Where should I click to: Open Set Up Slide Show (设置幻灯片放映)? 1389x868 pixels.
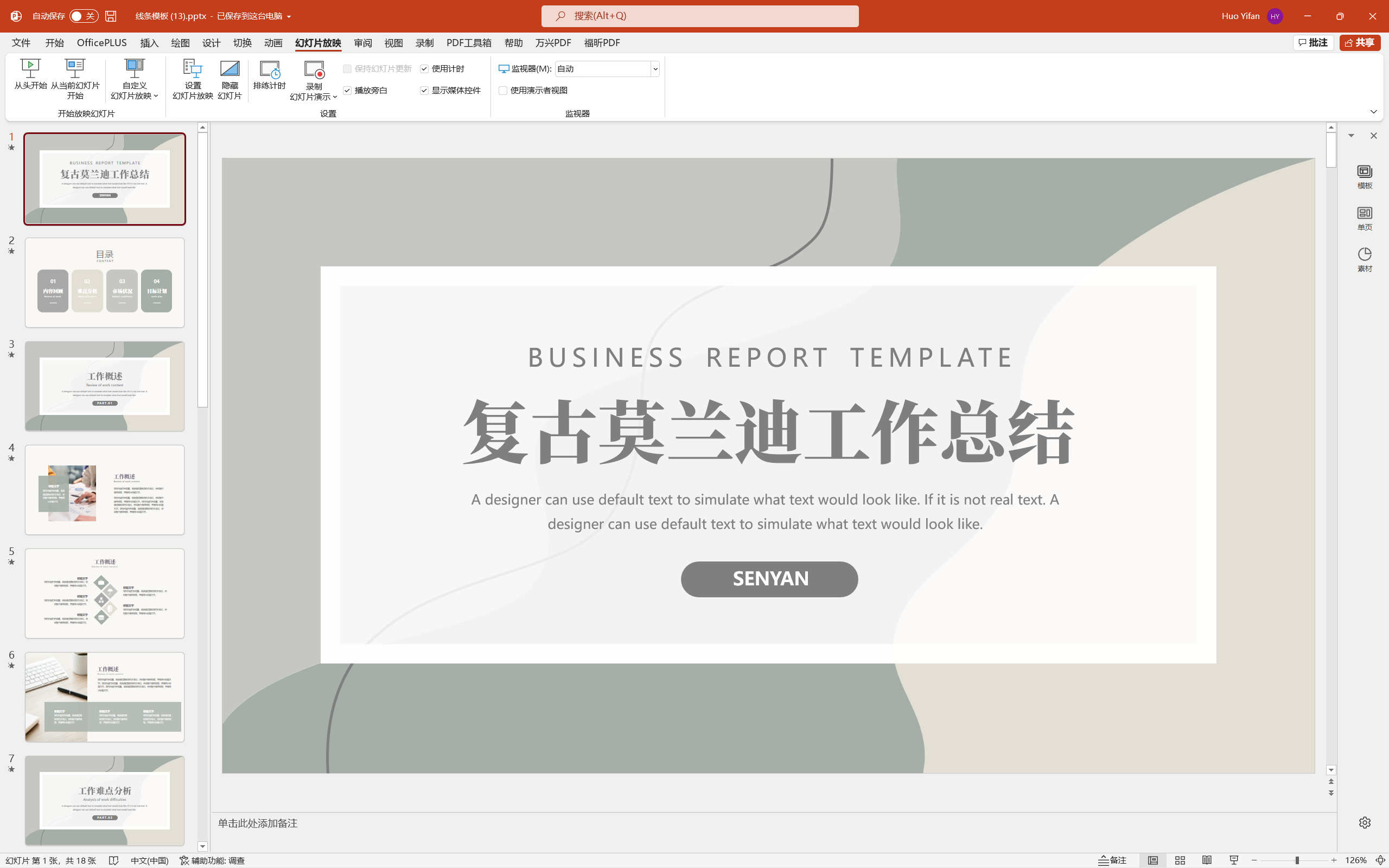pos(192,69)
